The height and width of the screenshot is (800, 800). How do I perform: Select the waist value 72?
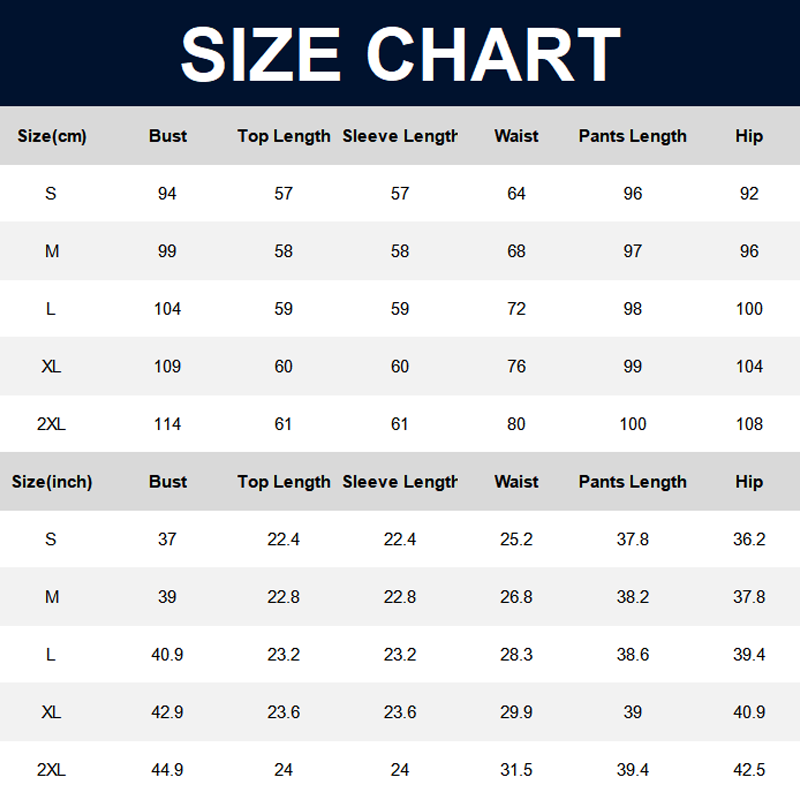[516, 309]
